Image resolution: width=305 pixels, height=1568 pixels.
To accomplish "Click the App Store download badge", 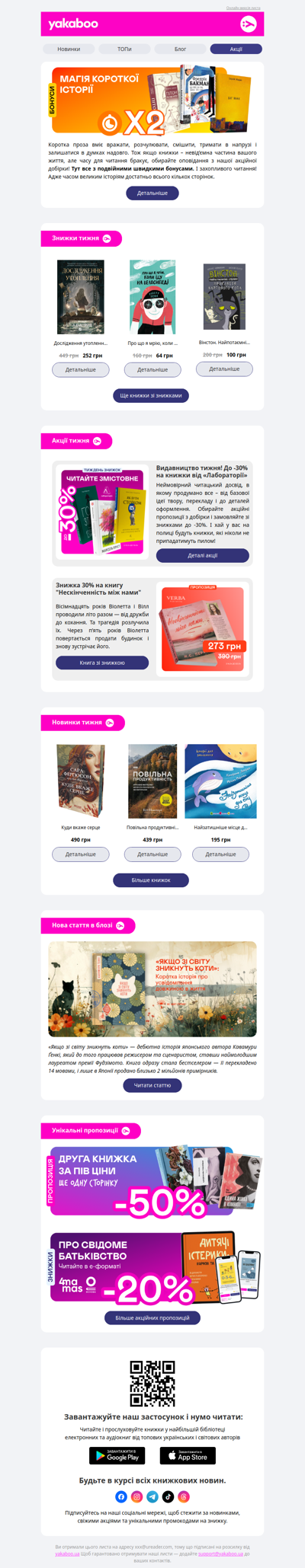I will click(x=188, y=1455).
